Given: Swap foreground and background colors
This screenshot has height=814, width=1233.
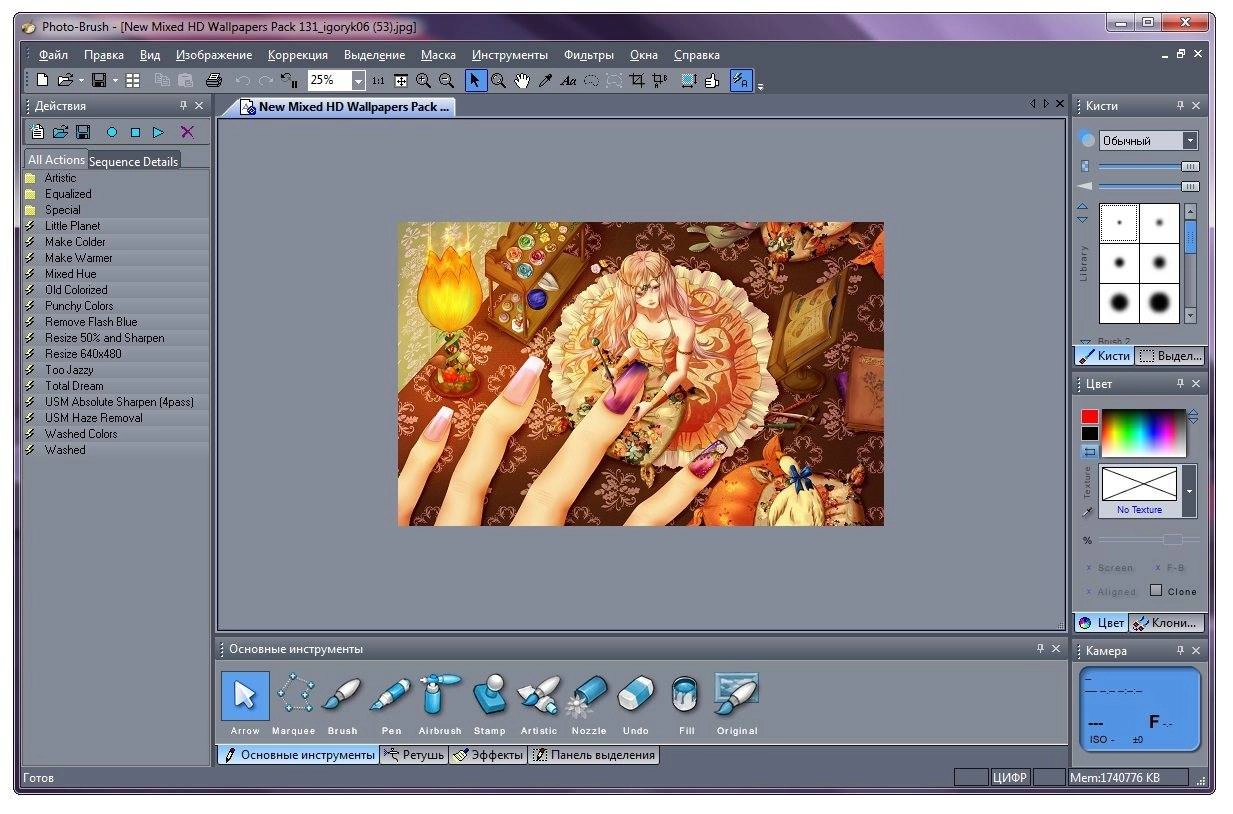Looking at the screenshot, I should pyautogui.click(x=1089, y=452).
